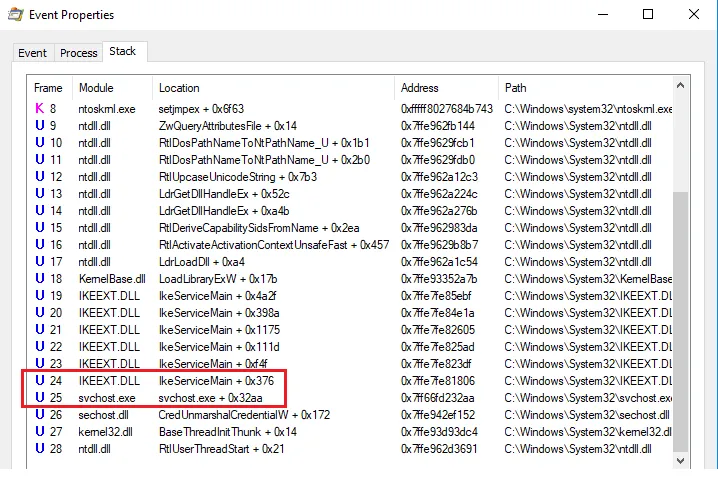The width and height of the screenshot is (718, 494).
Task: Click the Location column header
Action: (x=179, y=88)
